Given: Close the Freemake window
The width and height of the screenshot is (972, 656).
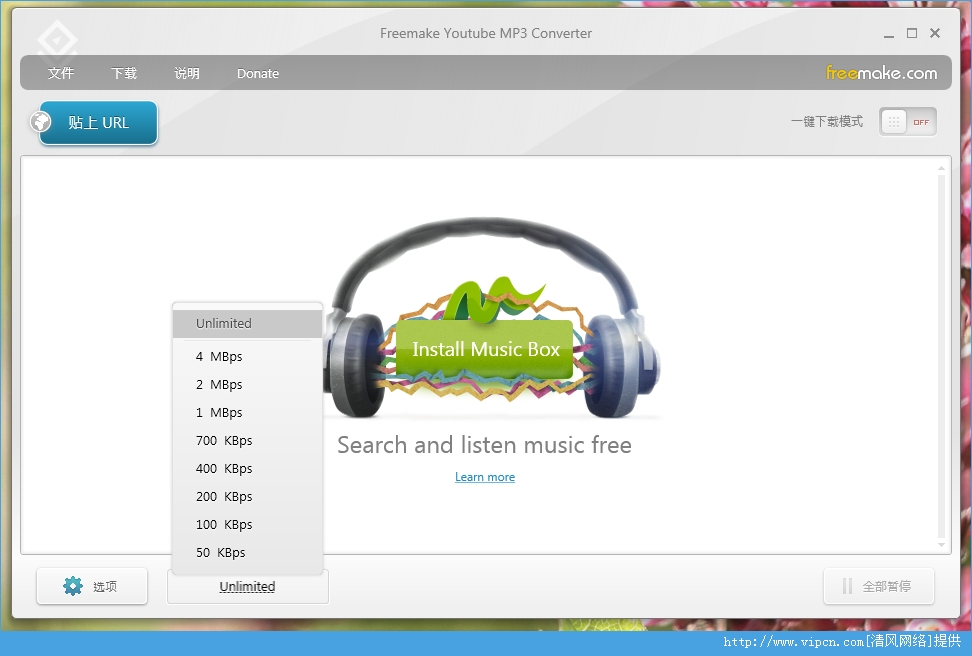Looking at the screenshot, I should [x=935, y=33].
